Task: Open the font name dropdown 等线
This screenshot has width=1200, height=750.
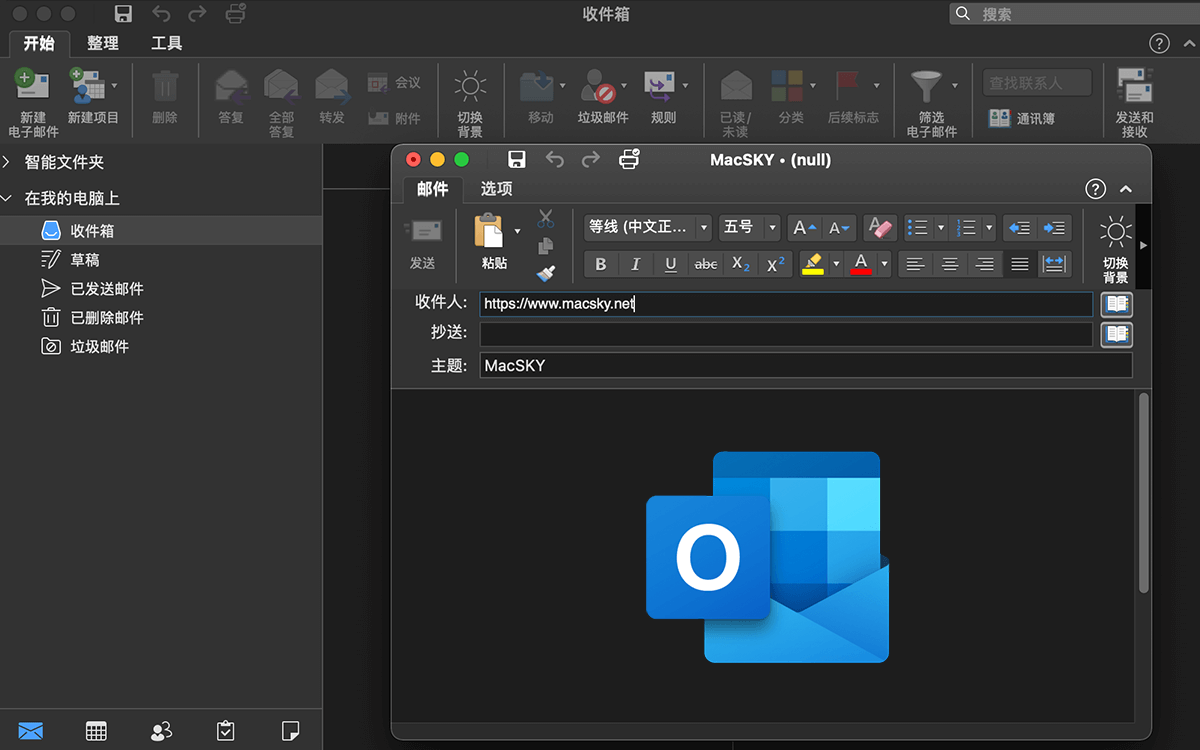Action: [703, 228]
